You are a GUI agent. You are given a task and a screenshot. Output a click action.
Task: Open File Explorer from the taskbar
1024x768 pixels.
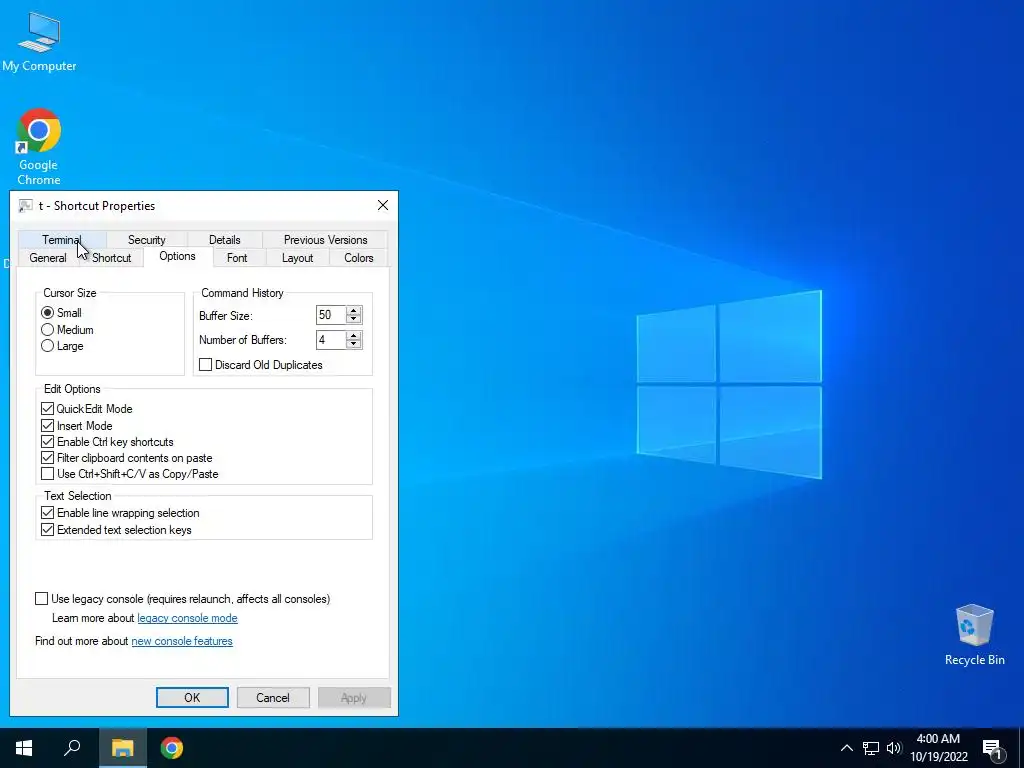pos(122,748)
